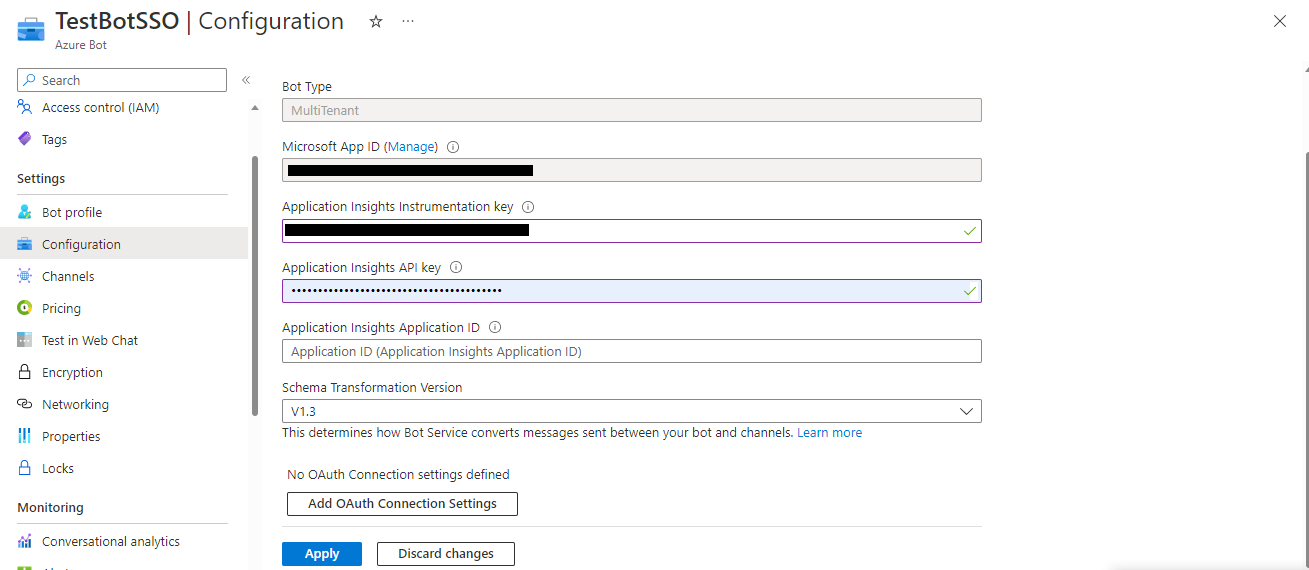Screen dimensions: 1309x570
Task: Click the Properties bars icon
Action: tap(25, 436)
